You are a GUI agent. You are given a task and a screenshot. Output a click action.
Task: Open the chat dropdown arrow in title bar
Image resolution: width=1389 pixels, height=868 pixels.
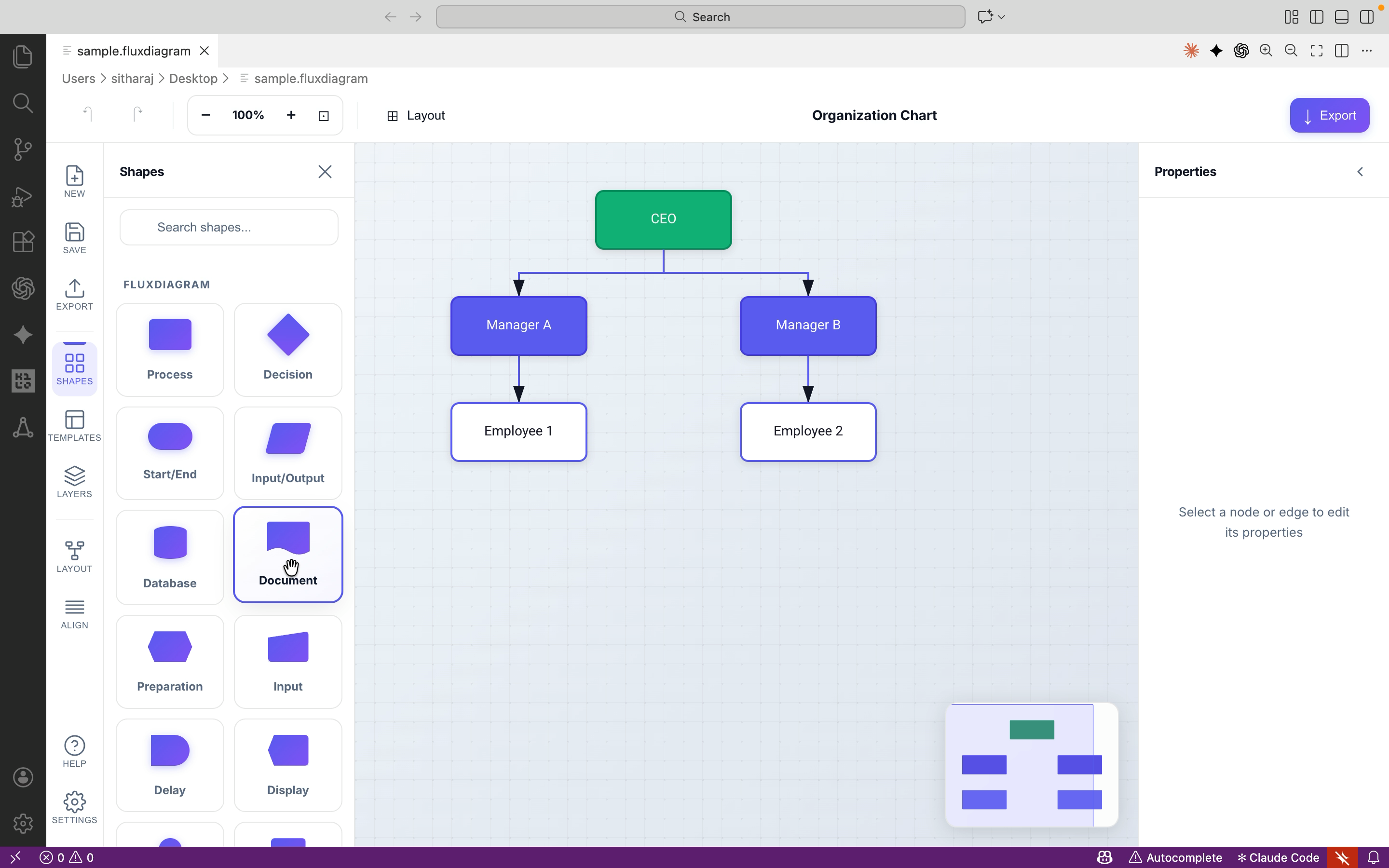pos(1002,17)
